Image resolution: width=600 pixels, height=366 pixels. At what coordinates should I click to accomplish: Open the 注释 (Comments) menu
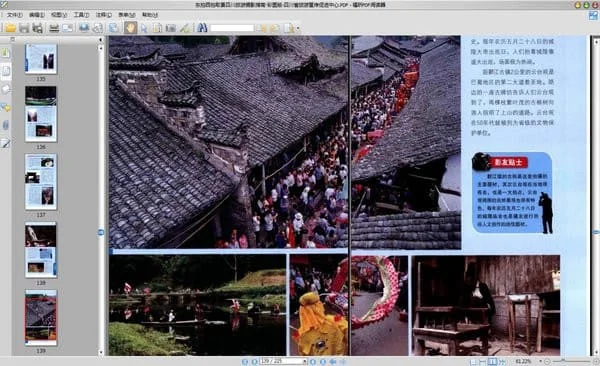(103, 15)
